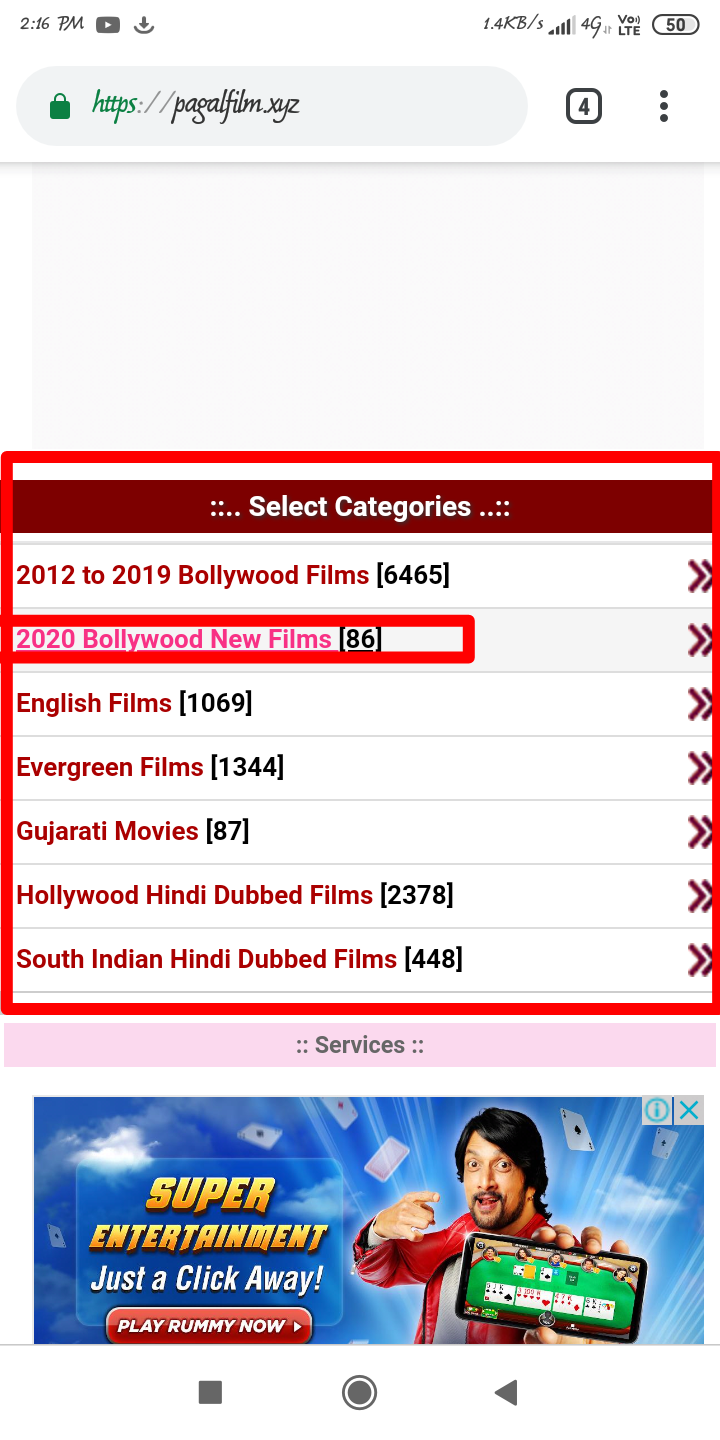The width and height of the screenshot is (720, 1440).
Task: Open Hollywood Hindi Dubbed Films category
Action: [194, 895]
